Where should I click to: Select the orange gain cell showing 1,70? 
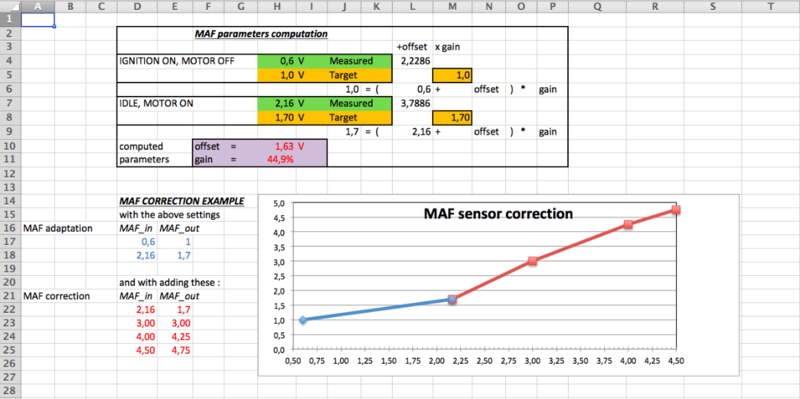pyautogui.click(x=452, y=117)
